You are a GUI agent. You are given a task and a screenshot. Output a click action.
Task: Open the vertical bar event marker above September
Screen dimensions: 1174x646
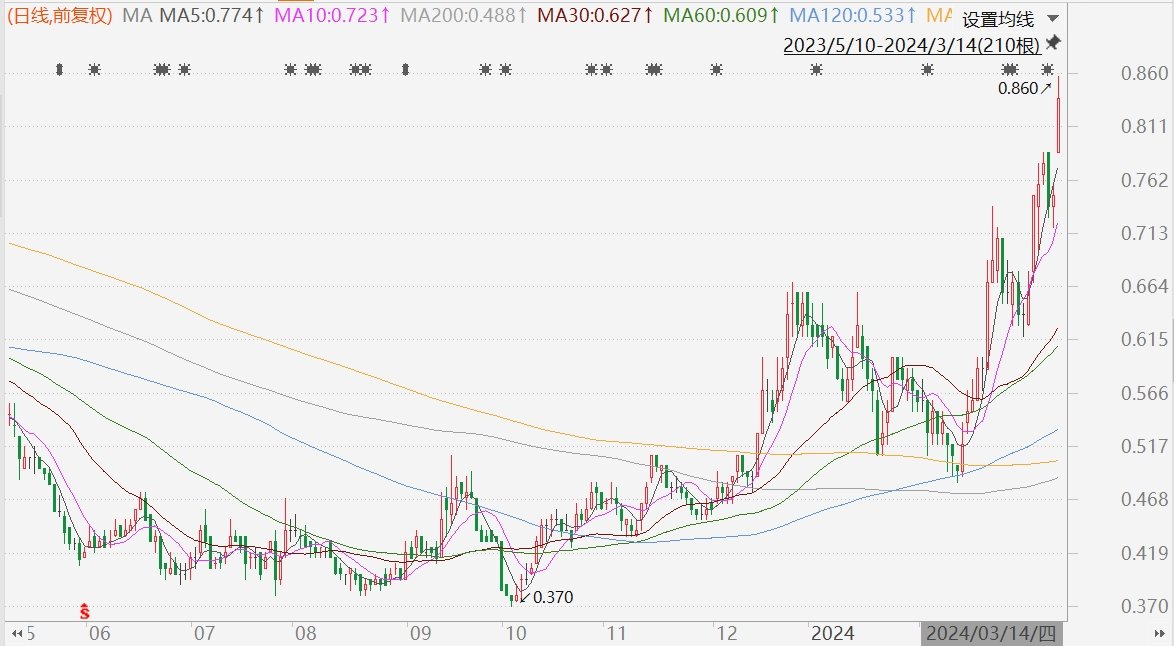pyautogui.click(x=405, y=70)
